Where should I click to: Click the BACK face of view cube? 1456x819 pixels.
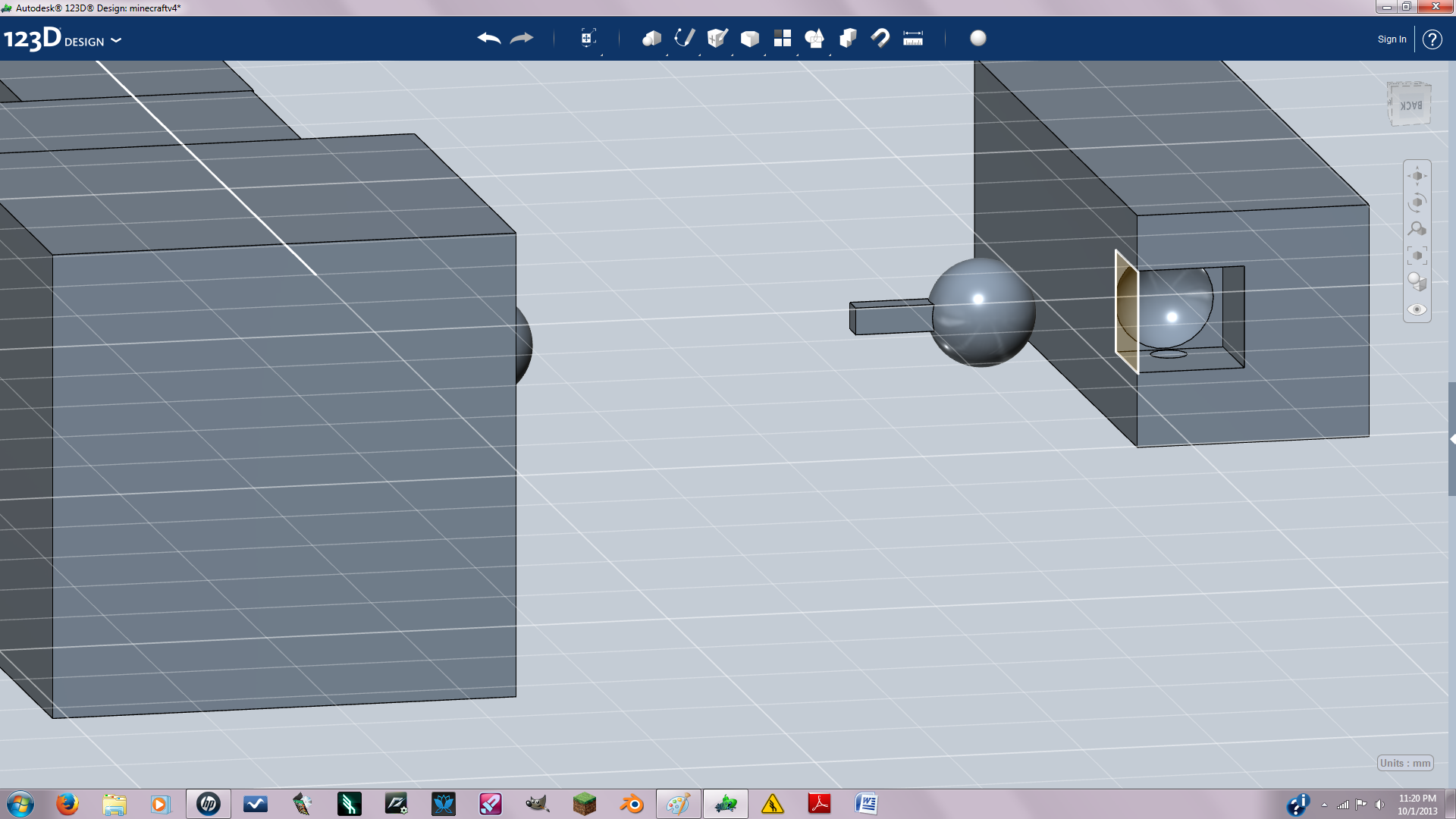(1410, 105)
